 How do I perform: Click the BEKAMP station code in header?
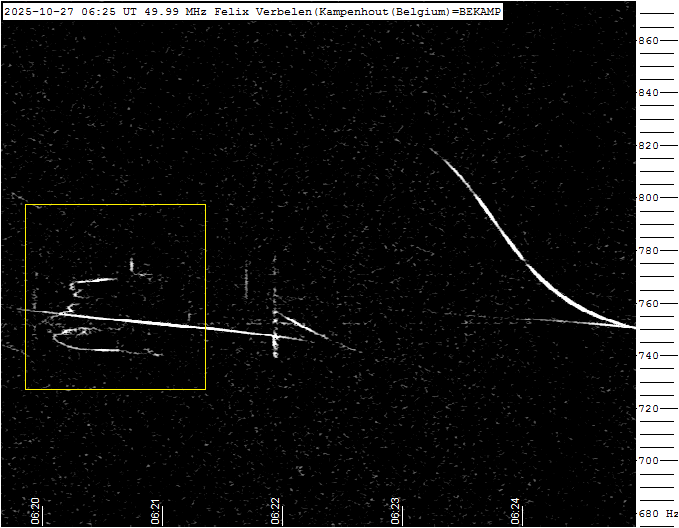coord(478,10)
